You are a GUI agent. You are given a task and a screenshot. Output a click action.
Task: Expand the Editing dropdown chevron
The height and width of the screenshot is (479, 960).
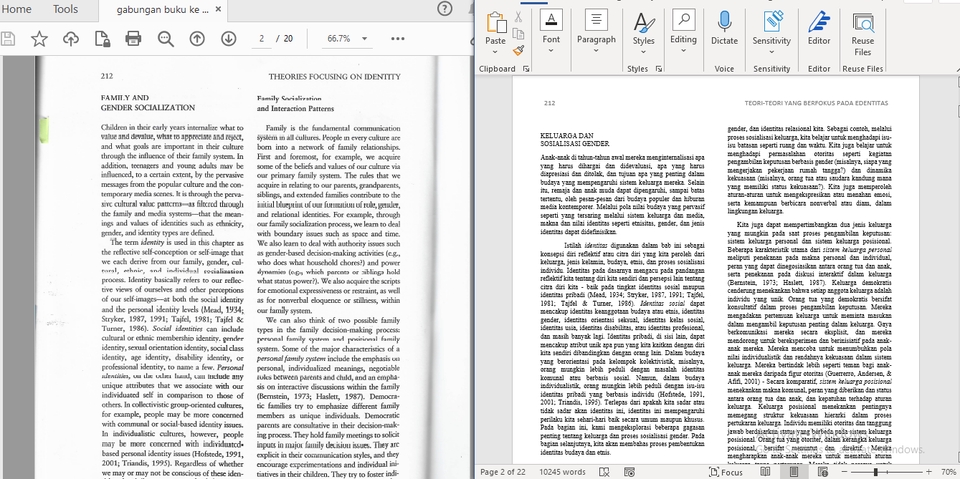[x=683, y=51]
